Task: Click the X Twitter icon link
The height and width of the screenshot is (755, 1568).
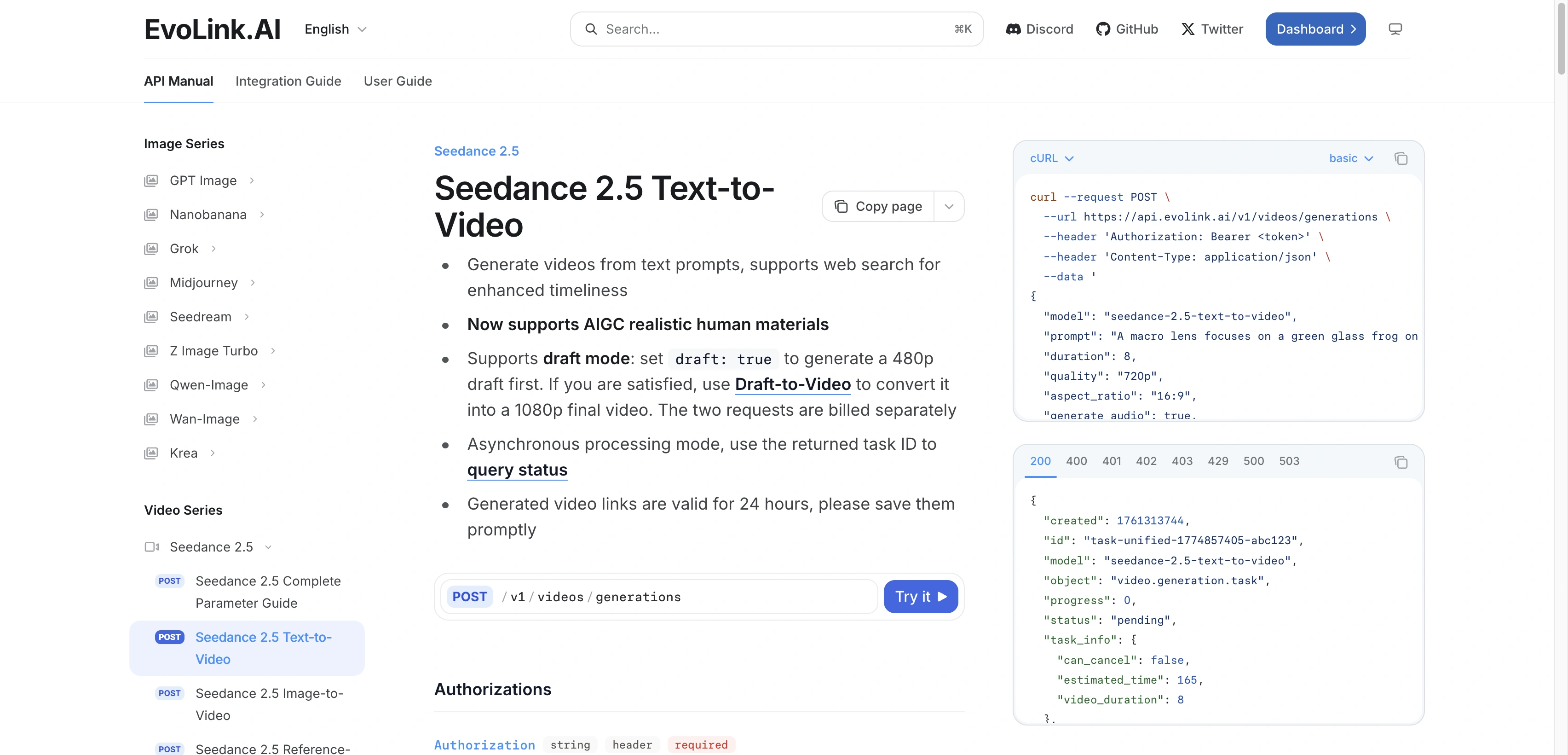Action: click(x=1188, y=29)
